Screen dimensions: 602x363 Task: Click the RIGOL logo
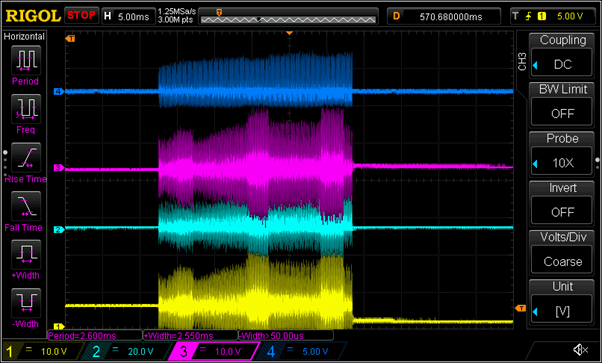tap(33, 16)
